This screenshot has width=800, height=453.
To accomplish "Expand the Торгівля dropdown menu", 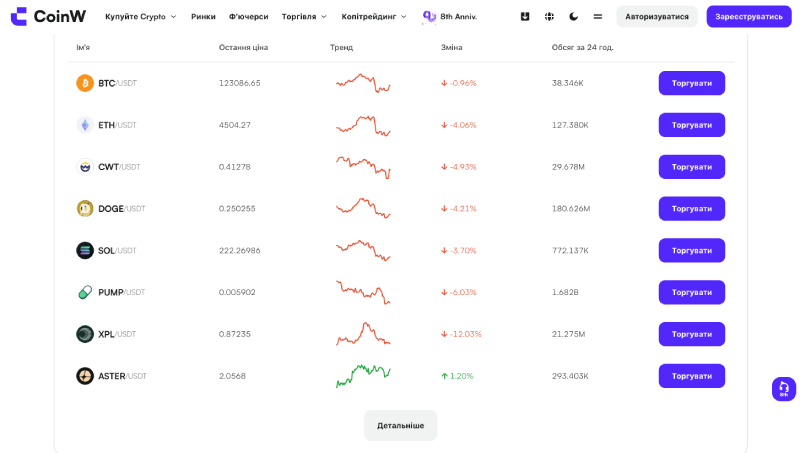I will point(304,17).
